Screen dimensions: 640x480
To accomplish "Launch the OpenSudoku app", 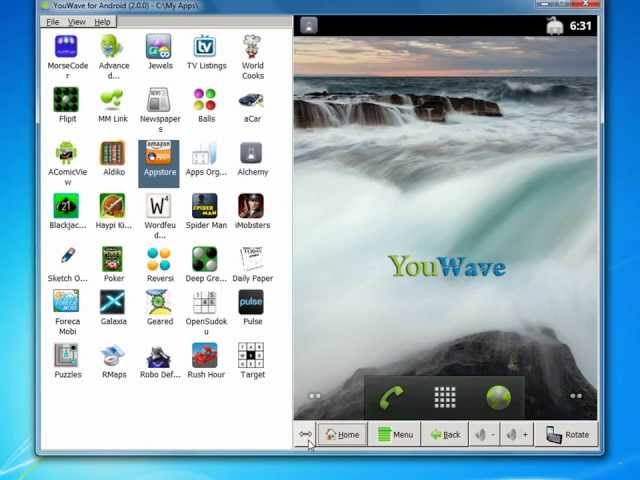I will click(x=205, y=302).
